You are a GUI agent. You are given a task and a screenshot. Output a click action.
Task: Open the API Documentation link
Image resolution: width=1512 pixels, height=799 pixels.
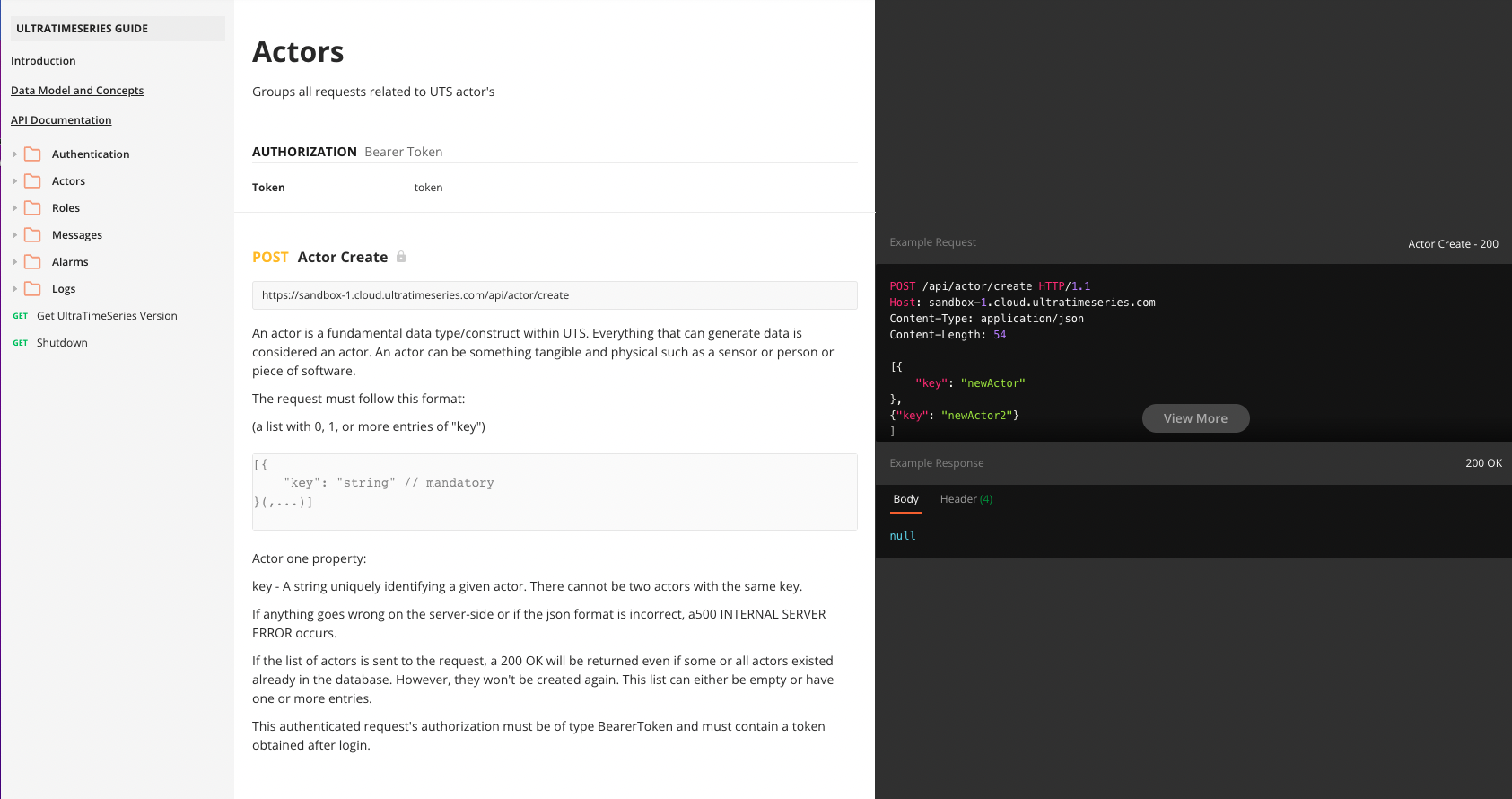coord(61,120)
